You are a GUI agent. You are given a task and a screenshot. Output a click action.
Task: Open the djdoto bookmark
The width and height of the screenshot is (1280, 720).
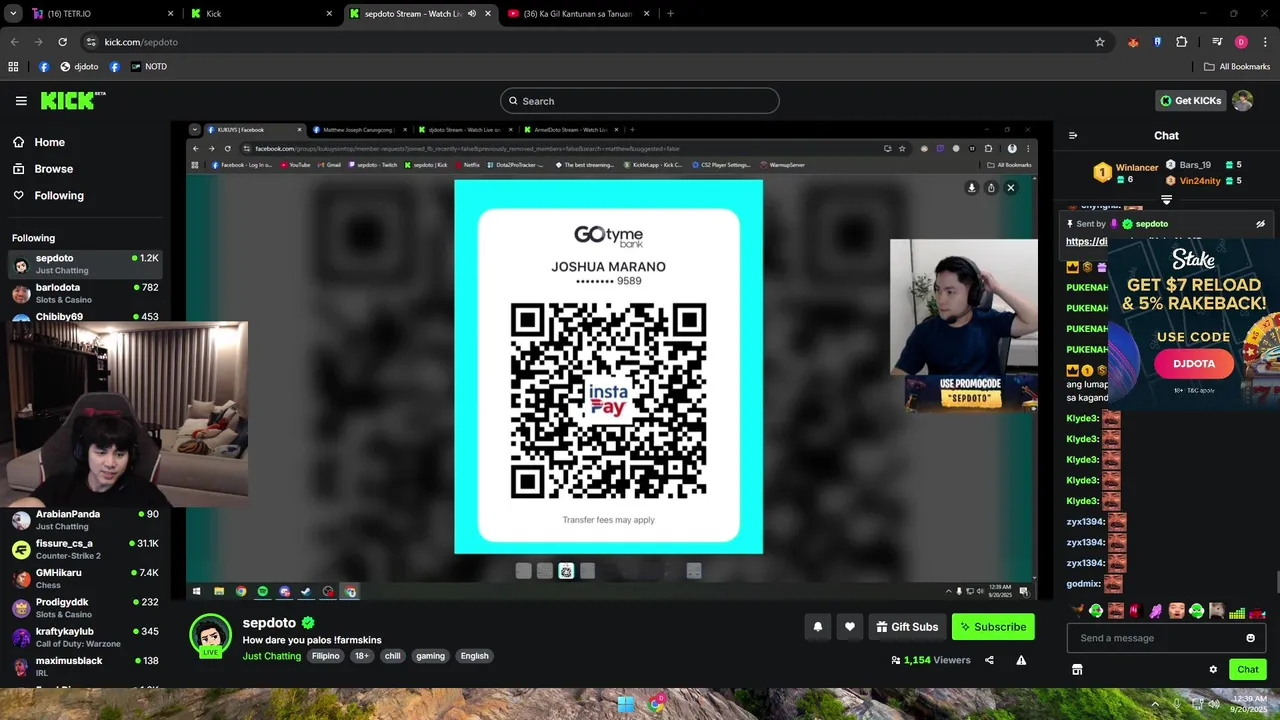point(79,67)
